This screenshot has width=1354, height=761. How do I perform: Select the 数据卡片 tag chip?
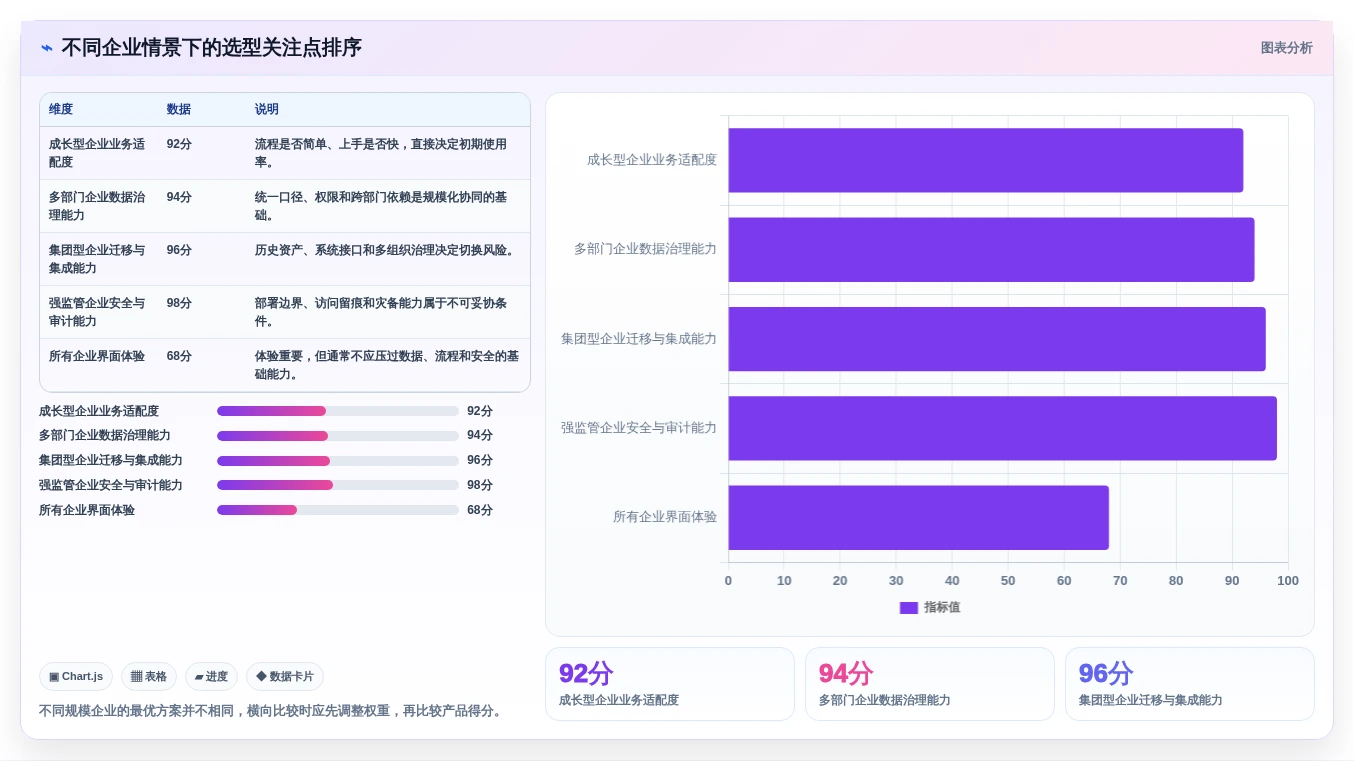pos(285,677)
